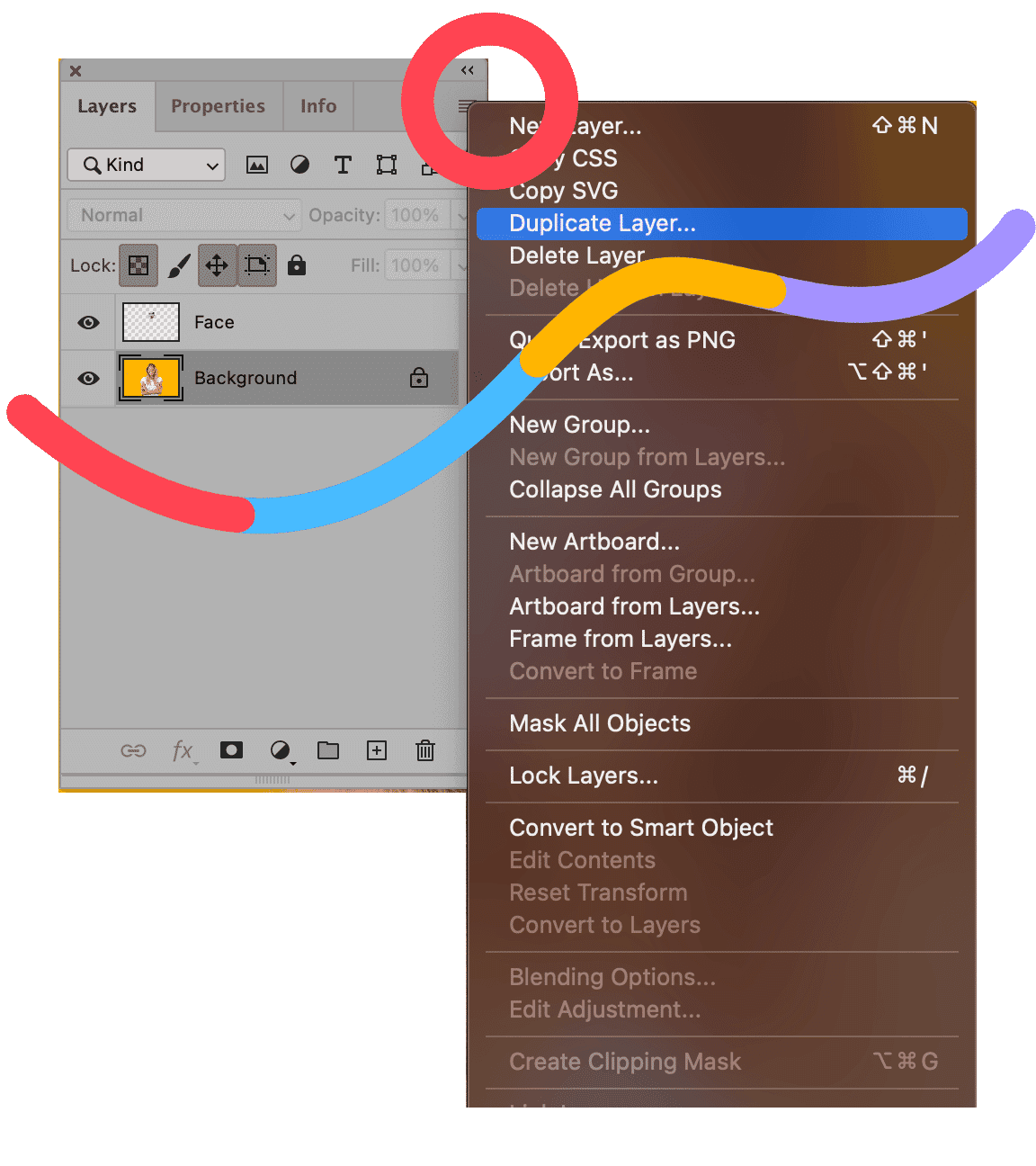Filter layers by adjustment layer icon

pos(300,165)
